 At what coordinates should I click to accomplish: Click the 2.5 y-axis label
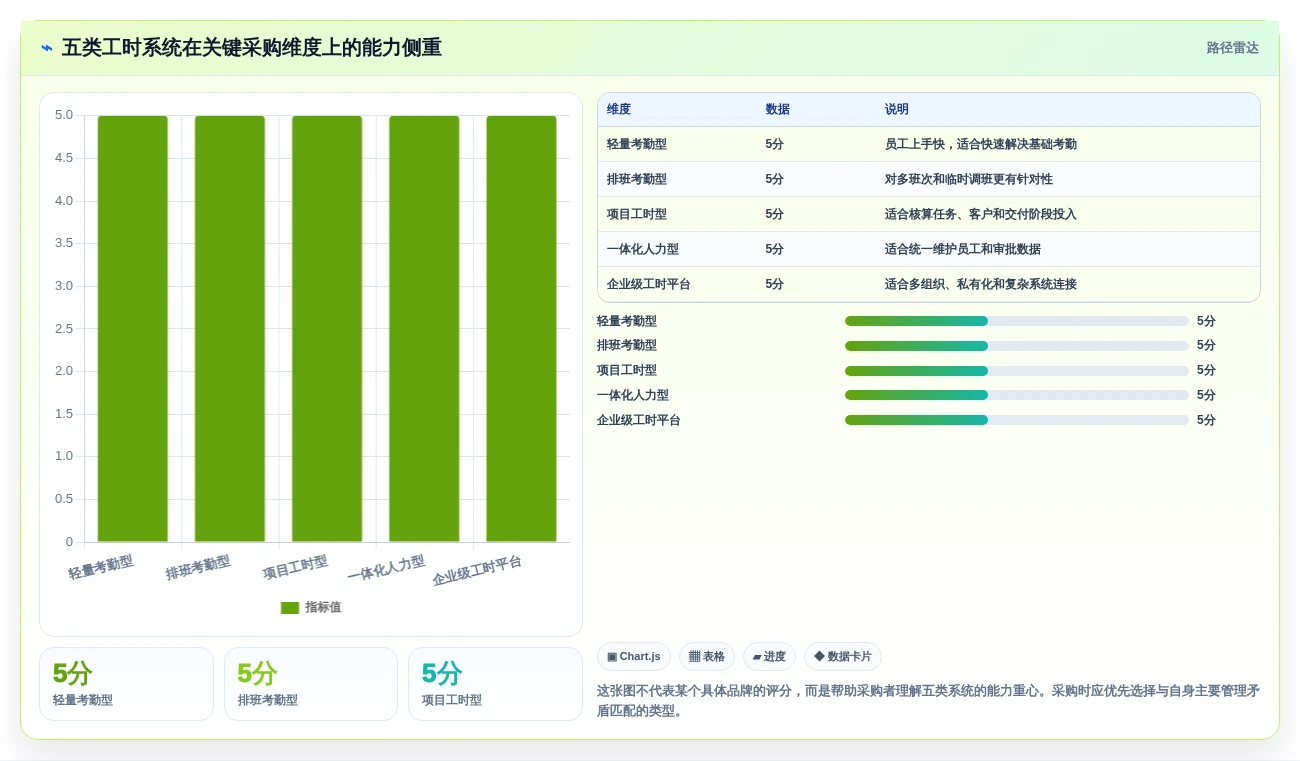pos(64,329)
